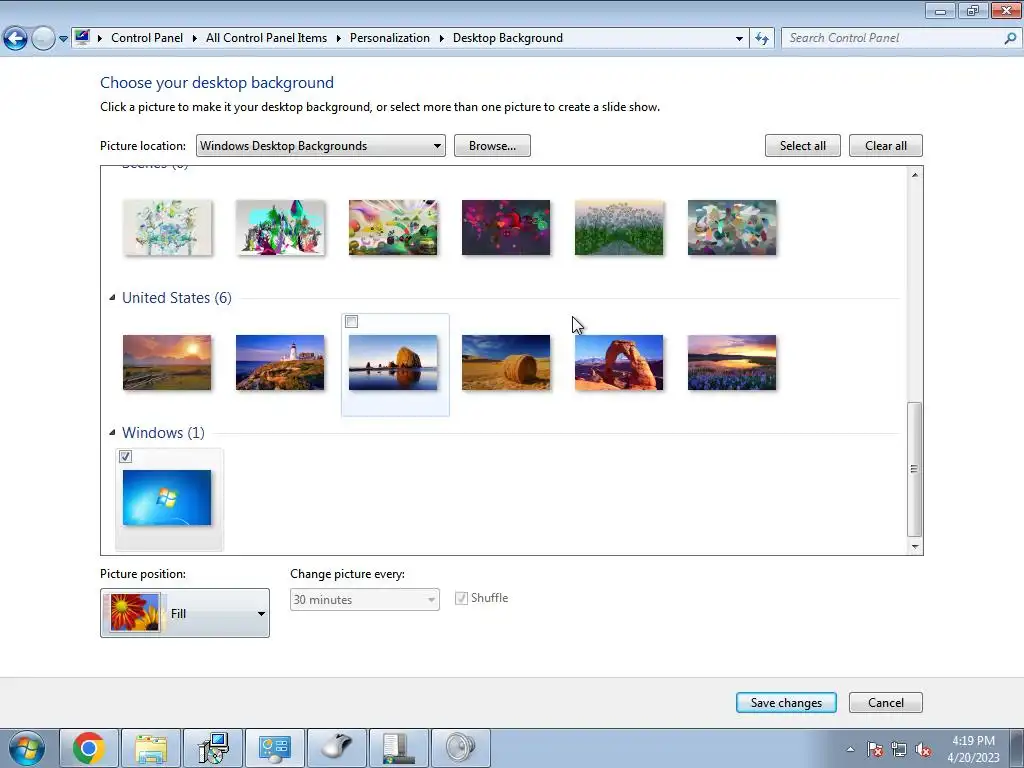Open Picture location dropdown
The height and width of the screenshot is (768, 1024).
[321, 146]
